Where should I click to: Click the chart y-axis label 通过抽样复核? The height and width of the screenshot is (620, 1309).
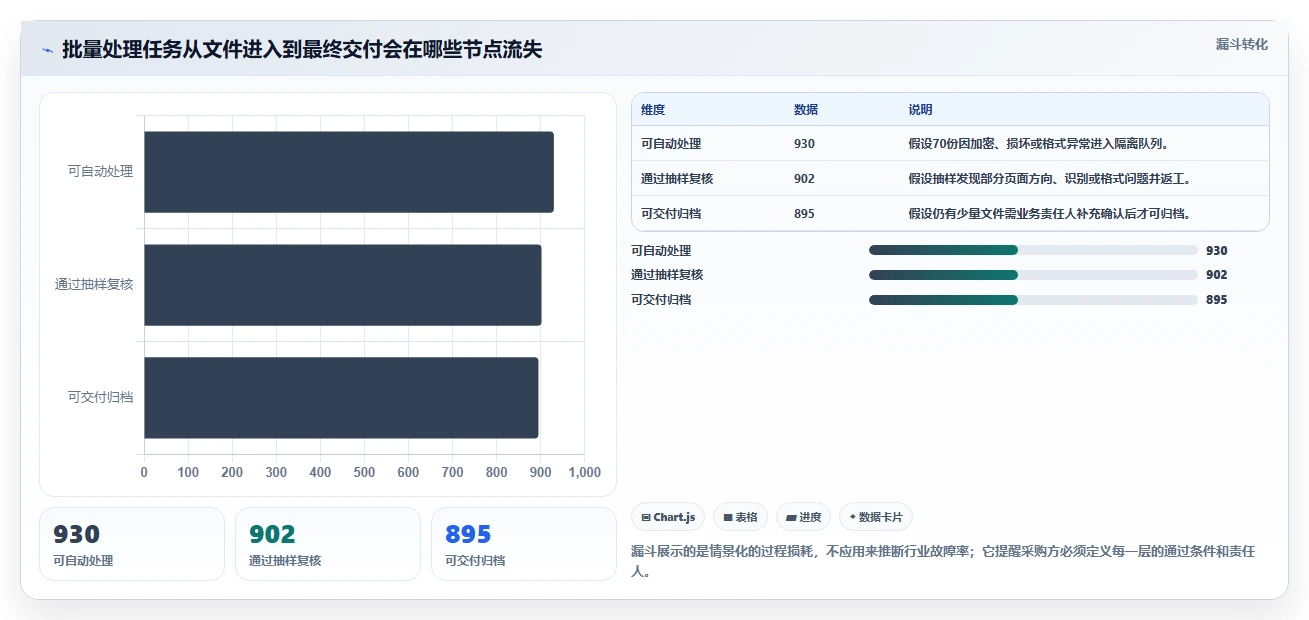(x=94, y=284)
